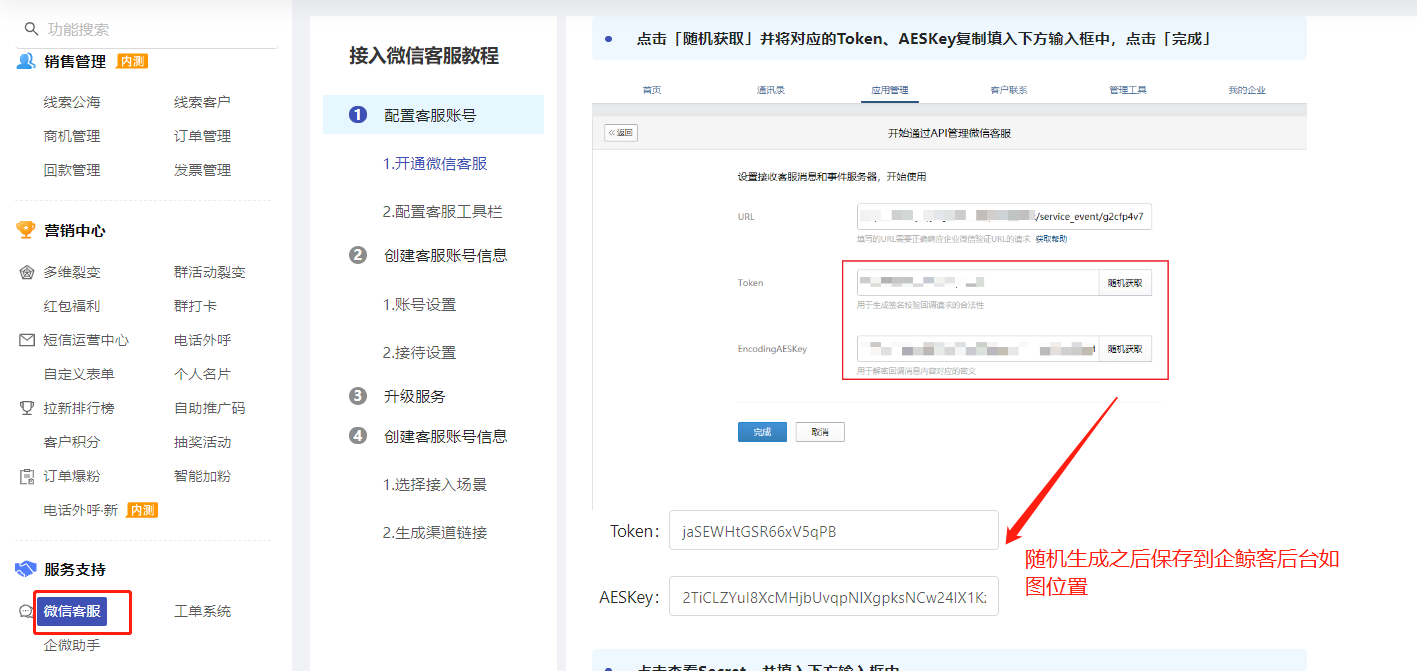View the 自助推广码 page

[210, 408]
